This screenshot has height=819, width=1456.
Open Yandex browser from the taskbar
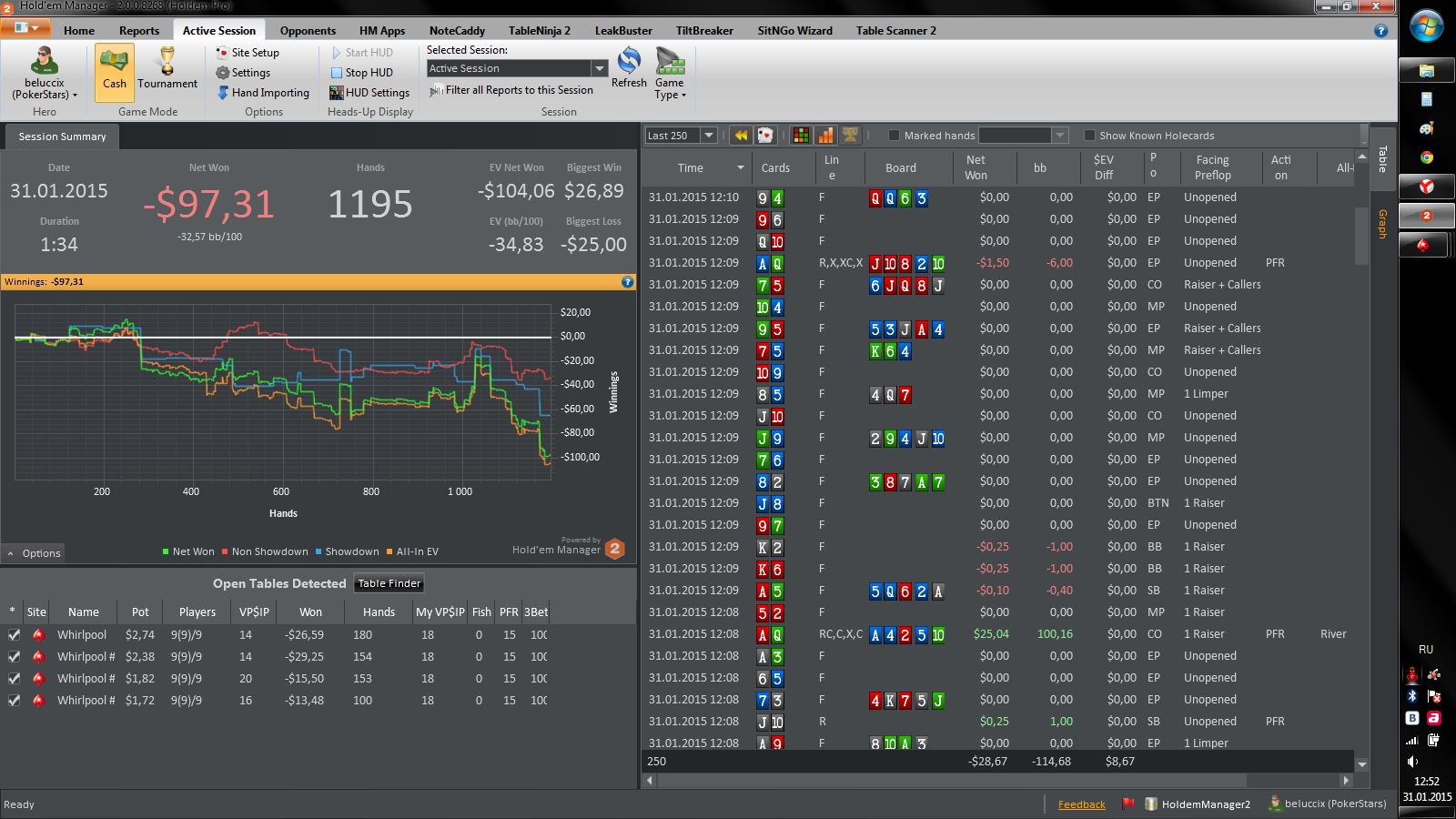[1426, 187]
